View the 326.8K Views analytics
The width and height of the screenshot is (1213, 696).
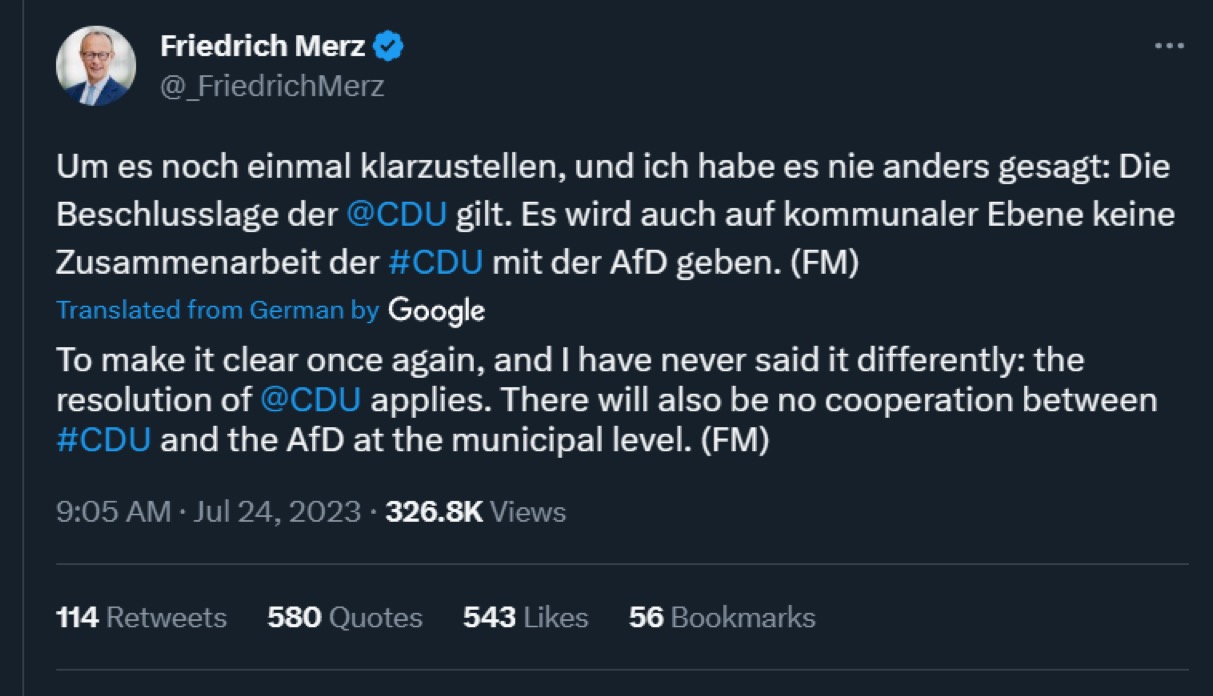(475, 512)
